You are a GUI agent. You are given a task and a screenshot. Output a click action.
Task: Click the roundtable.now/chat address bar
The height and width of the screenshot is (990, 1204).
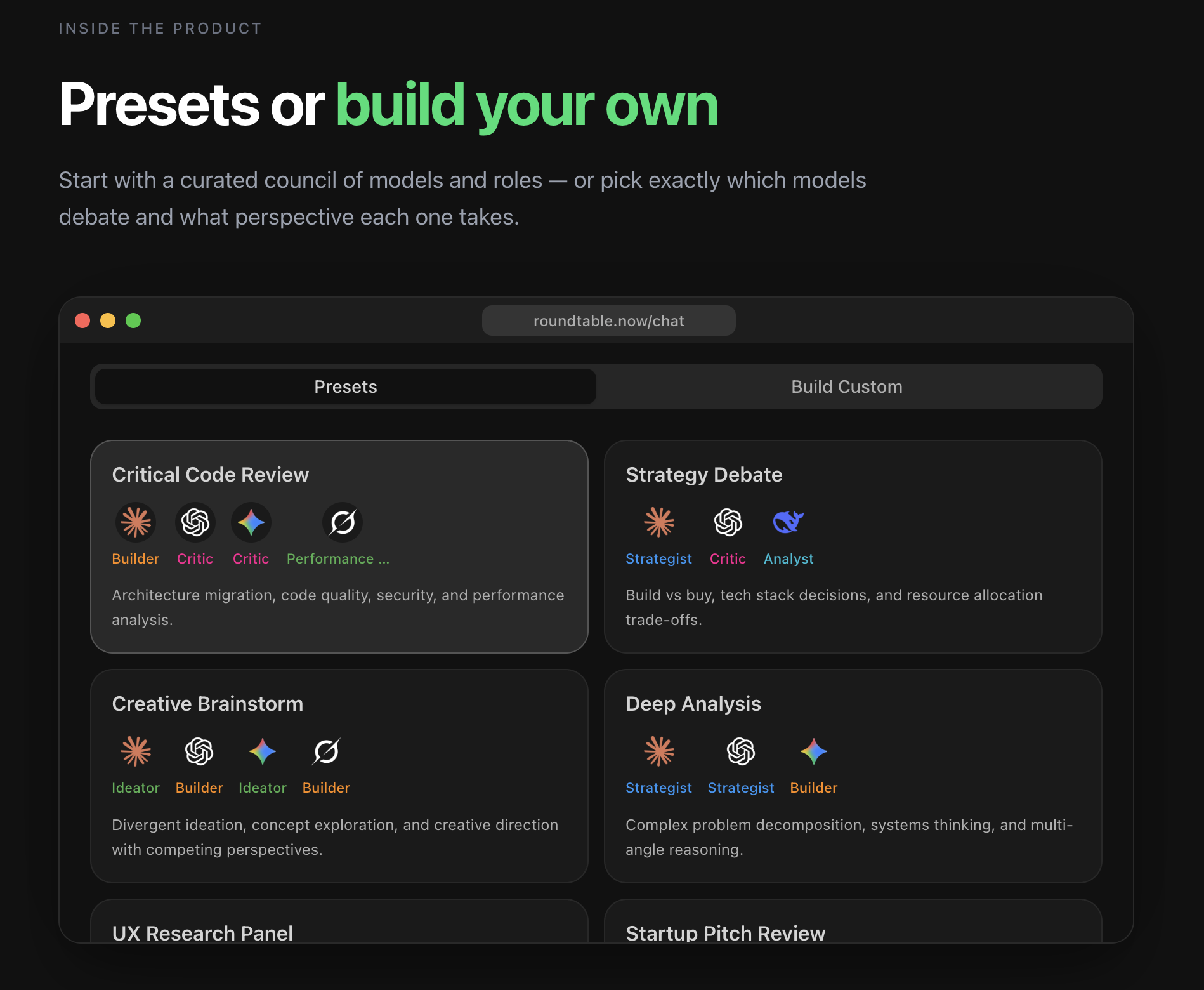[x=609, y=320]
